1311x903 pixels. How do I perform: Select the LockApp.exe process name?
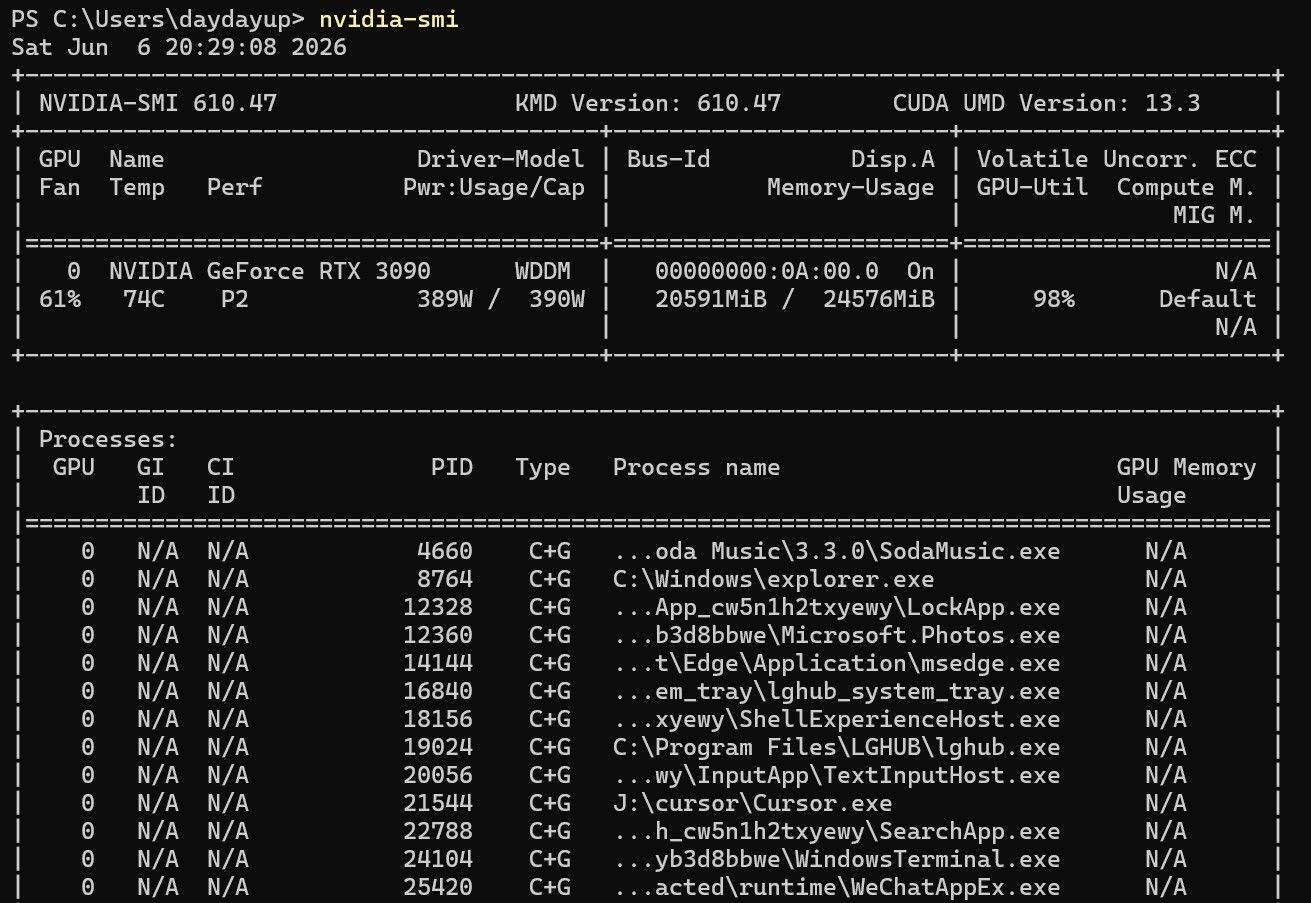coord(836,607)
